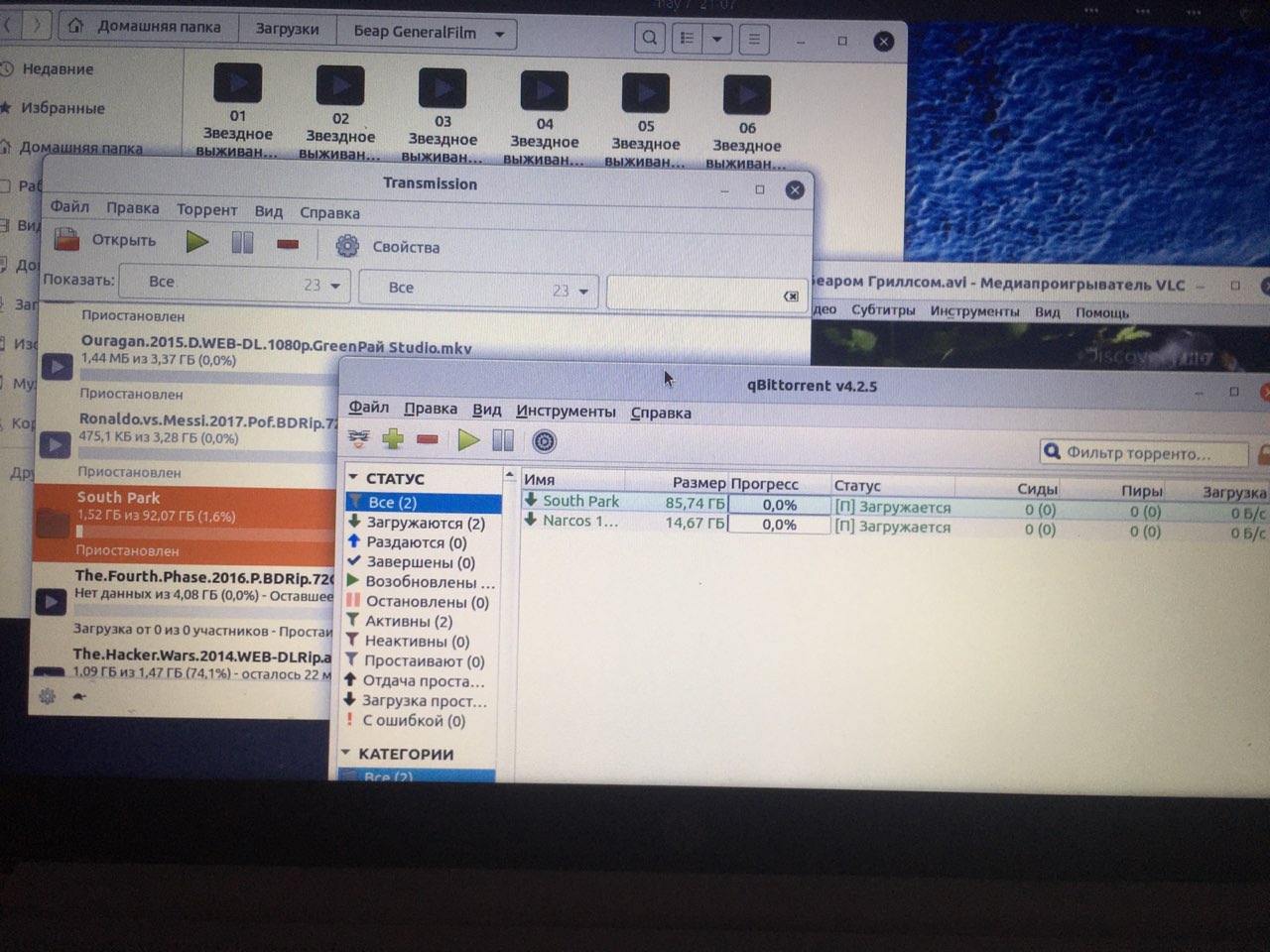Go back in file manager

click(x=8, y=24)
